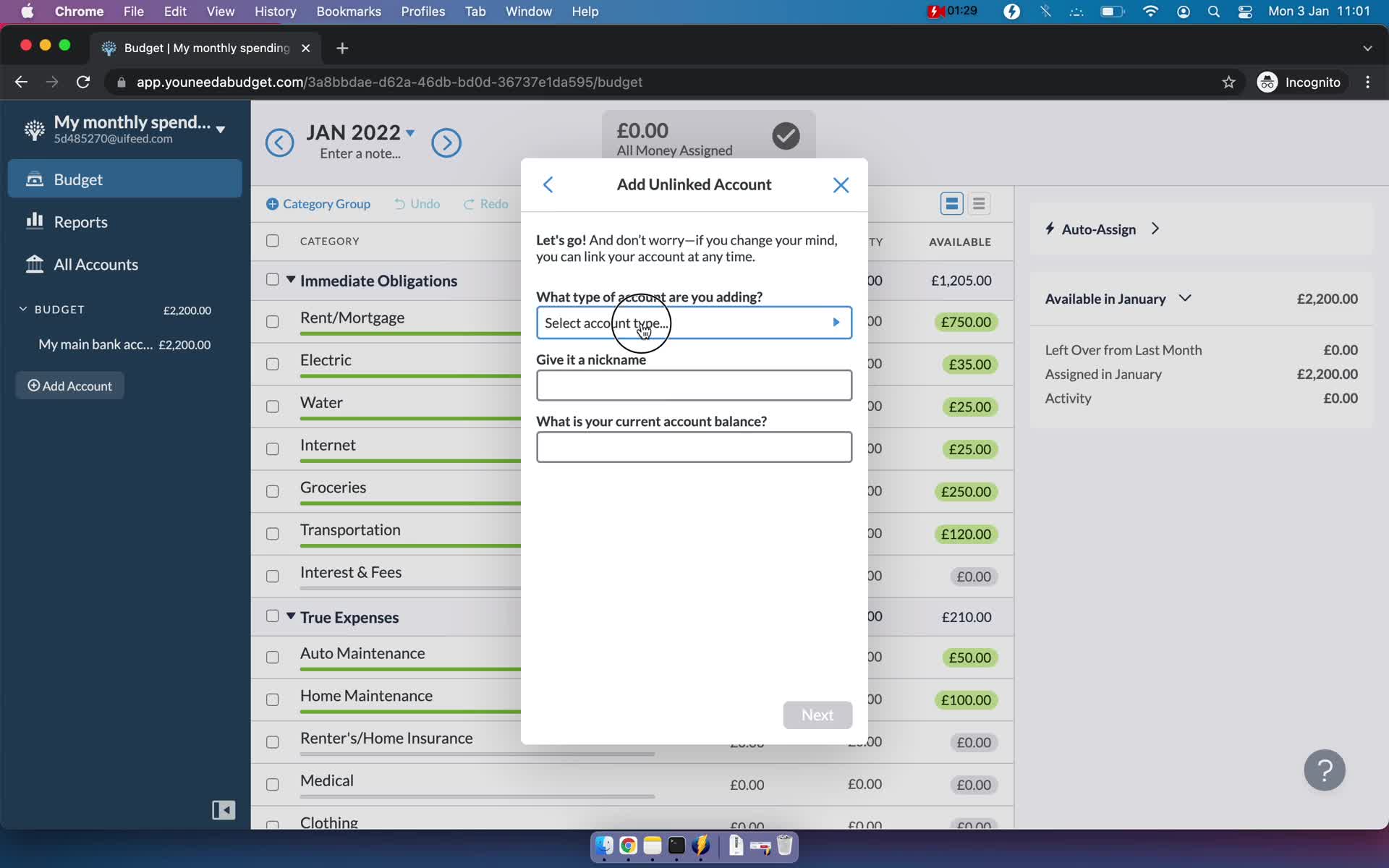Image resolution: width=1389 pixels, height=868 pixels.
Task: Click the Reports sidebar icon
Action: tap(33, 221)
